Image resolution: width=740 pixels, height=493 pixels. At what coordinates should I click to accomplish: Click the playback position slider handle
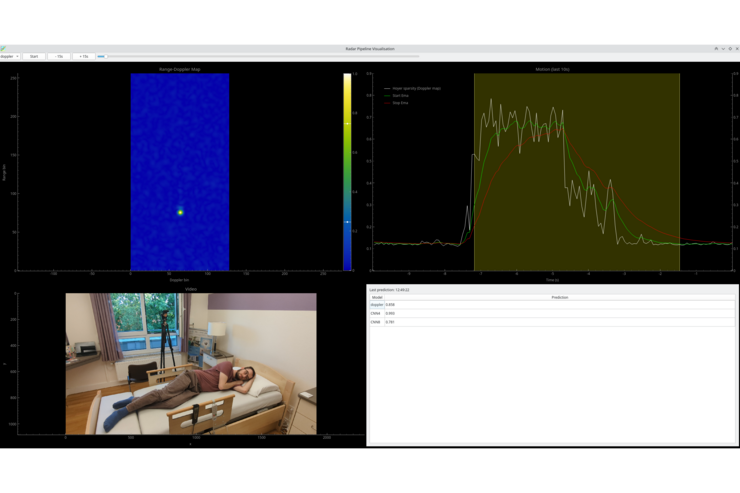[x=105, y=56]
